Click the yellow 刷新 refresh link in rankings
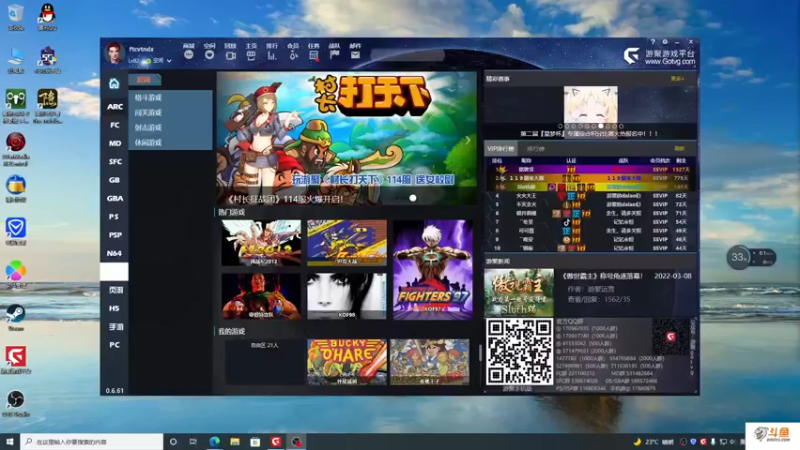This screenshot has height=450, width=800. tap(679, 148)
